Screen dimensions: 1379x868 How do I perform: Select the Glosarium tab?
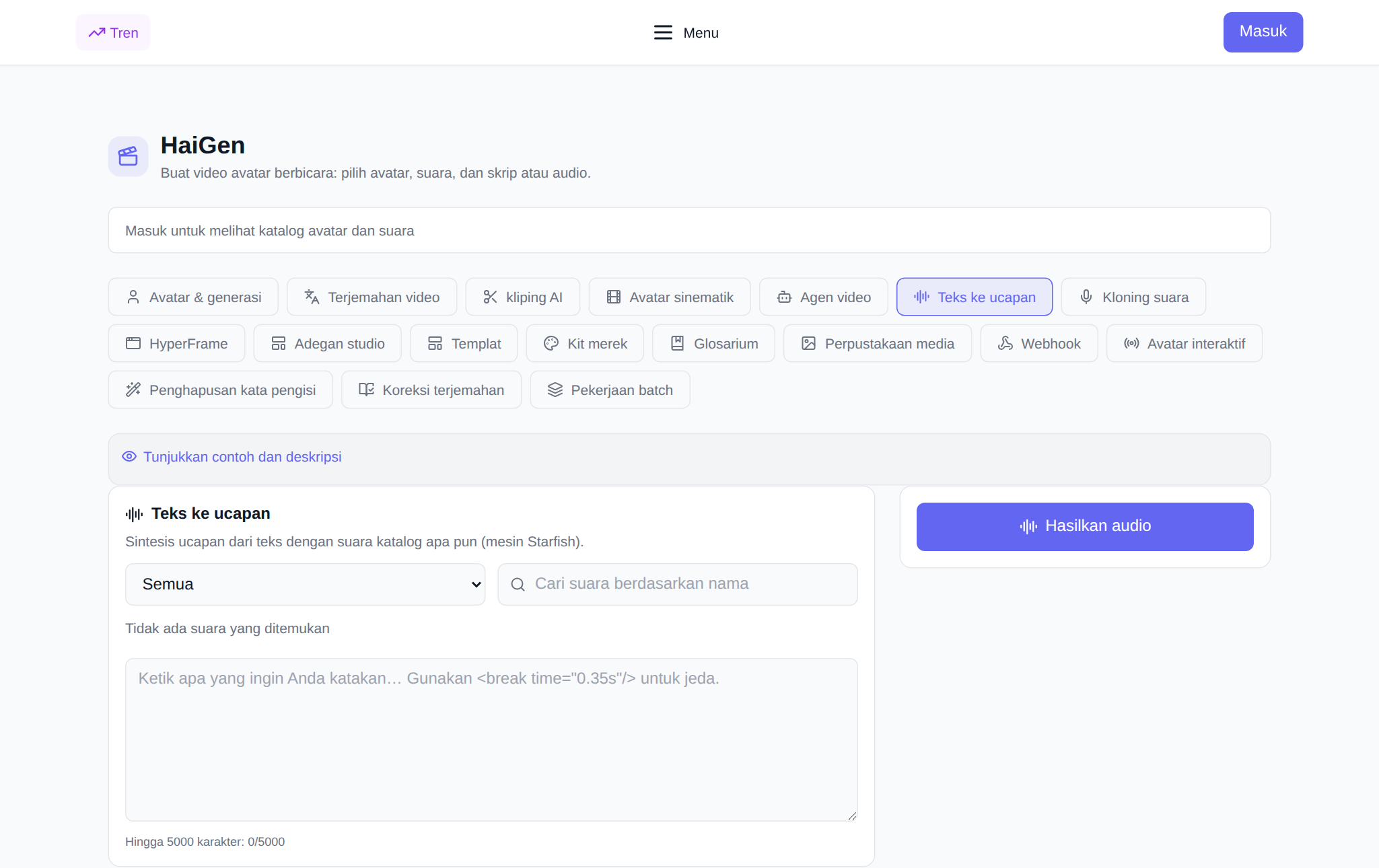point(713,343)
